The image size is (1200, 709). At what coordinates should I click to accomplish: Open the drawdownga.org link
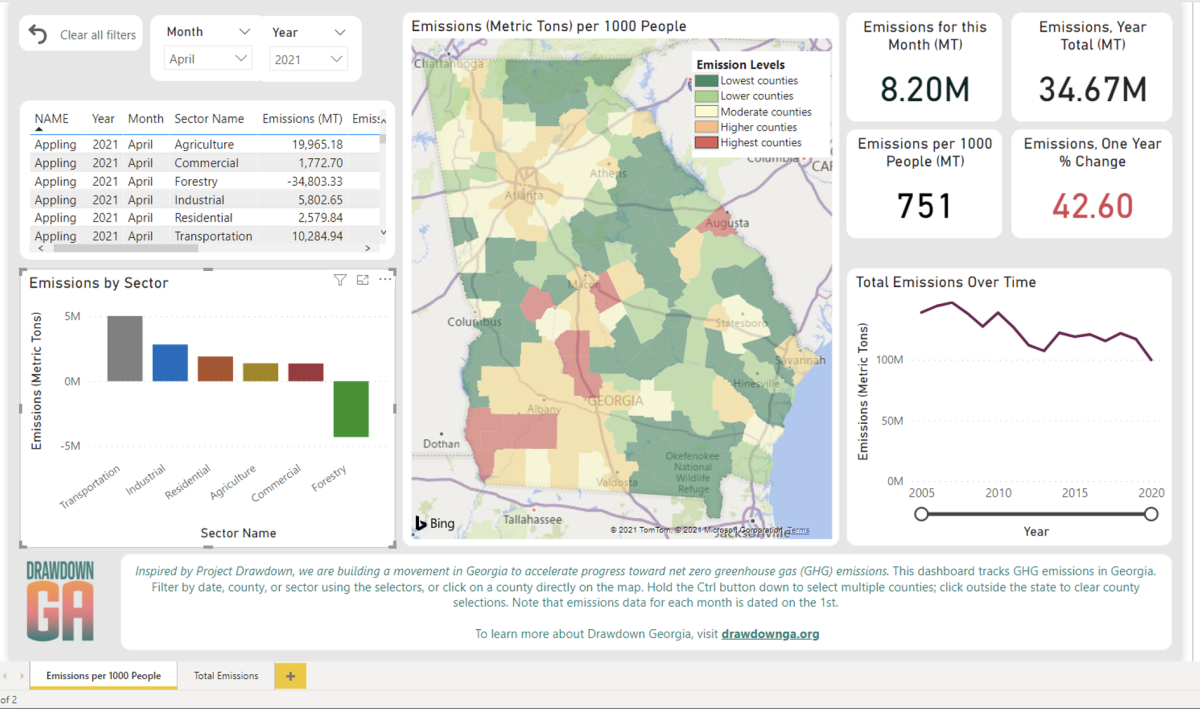(x=770, y=633)
